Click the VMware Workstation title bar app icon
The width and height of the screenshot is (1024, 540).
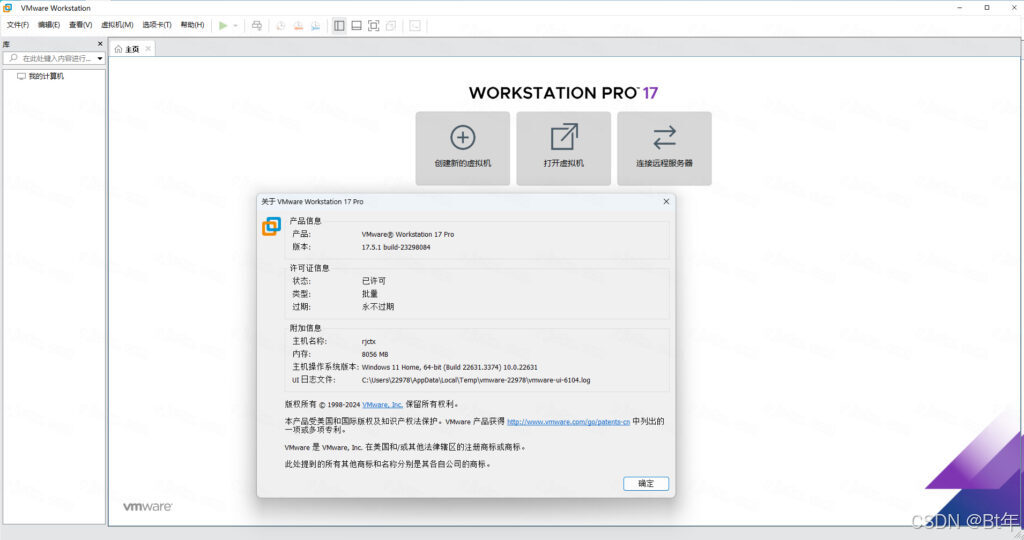pyautogui.click(x=8, y=8)
